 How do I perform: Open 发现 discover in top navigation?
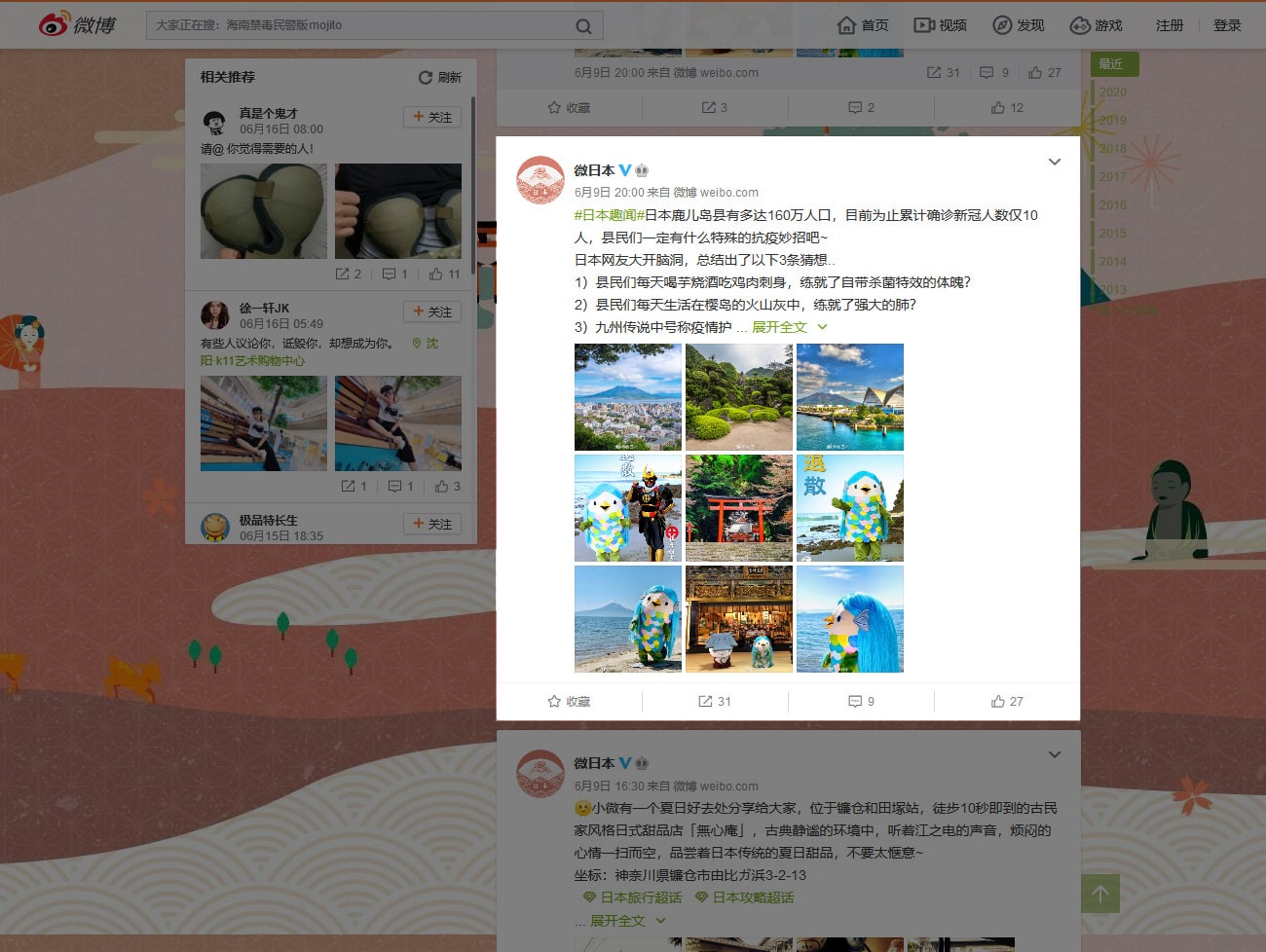pyautogui.click(x=1018, y=25)
